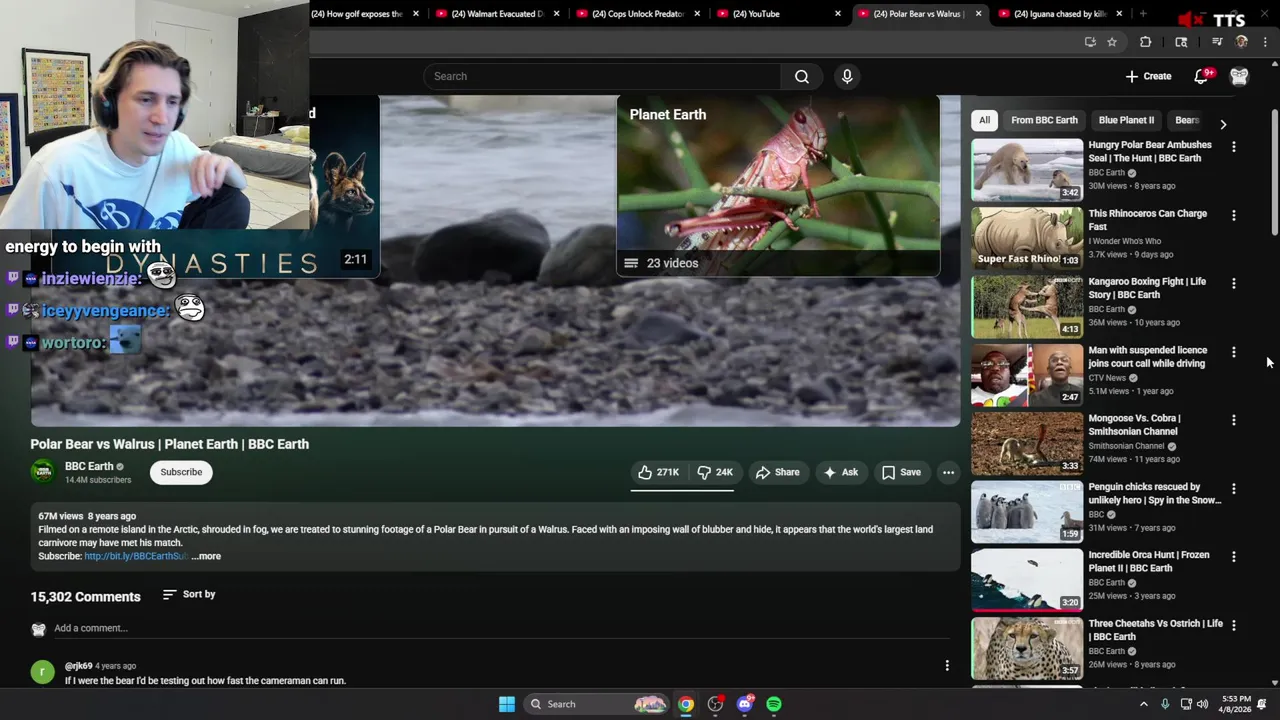Activate voice search microphone icon
This screenshot has width=1280, height=720.
coord(847,76)
